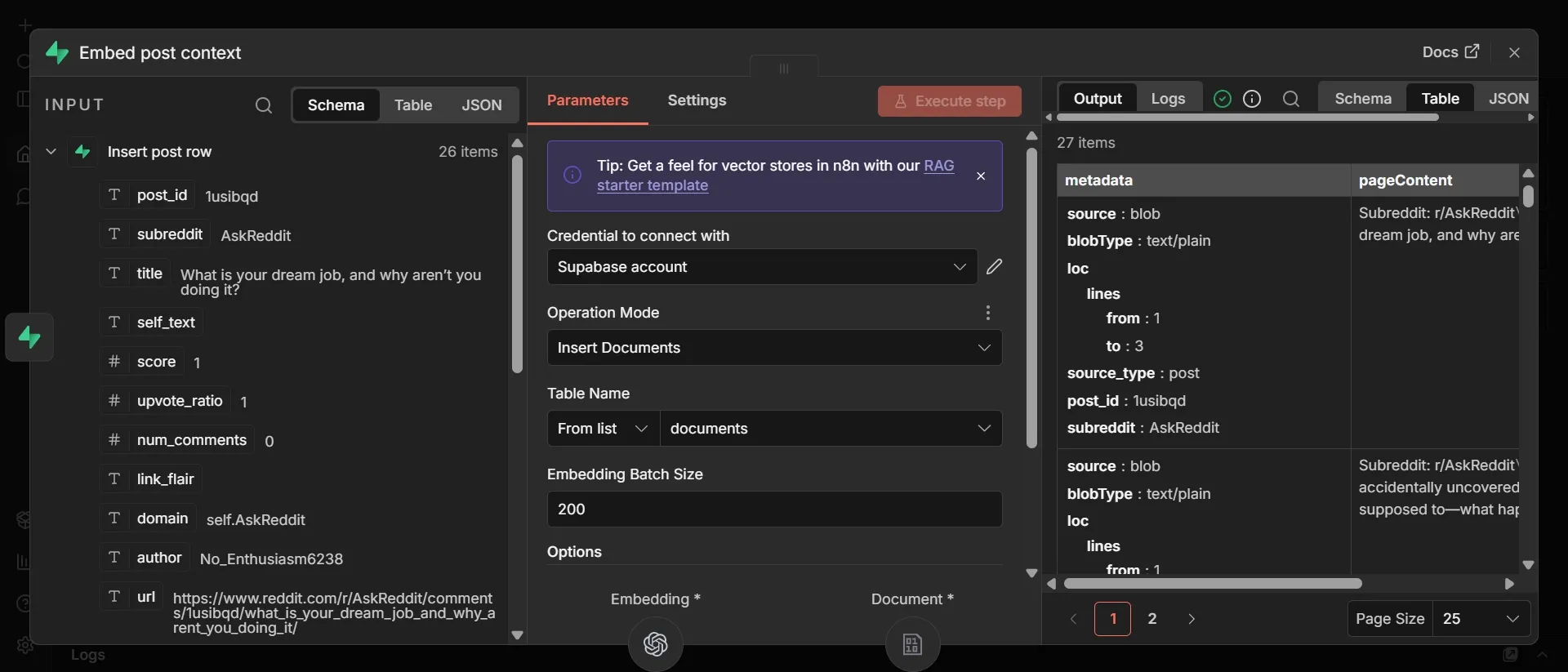Collapse the Insert post row tree
This screenshot has height=672, width=1568.
point(51,152)
